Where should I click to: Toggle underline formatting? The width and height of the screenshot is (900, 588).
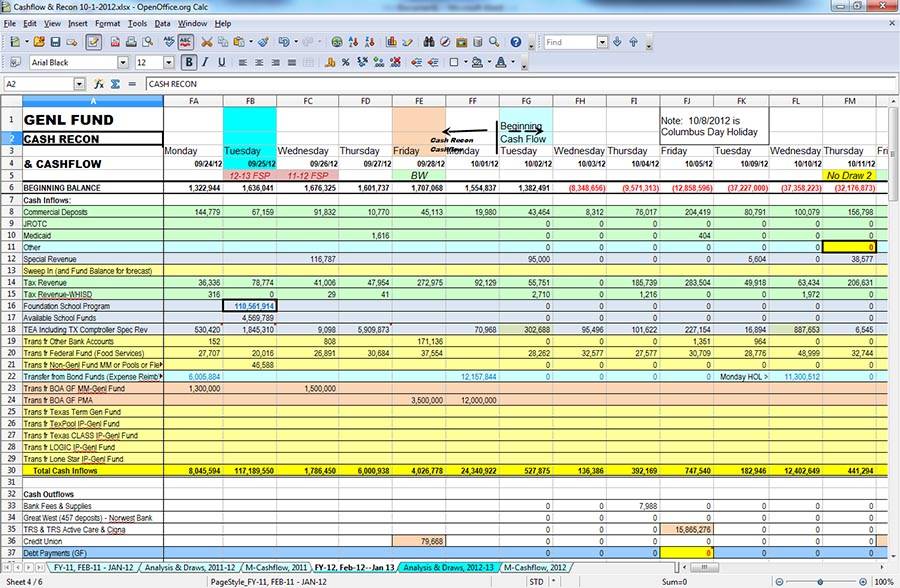coord(221,62)
